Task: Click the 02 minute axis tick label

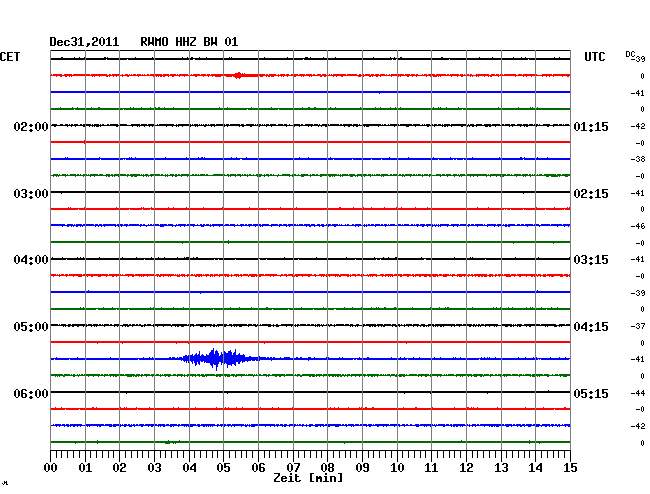Action: [119, 467]
